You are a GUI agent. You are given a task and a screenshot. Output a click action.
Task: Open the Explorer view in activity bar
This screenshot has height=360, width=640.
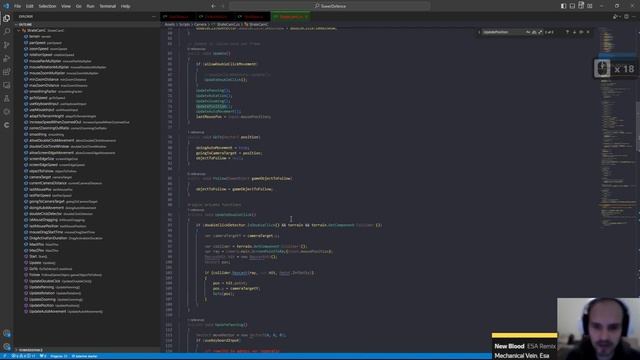pyautogui.click(x=7, y=18)
